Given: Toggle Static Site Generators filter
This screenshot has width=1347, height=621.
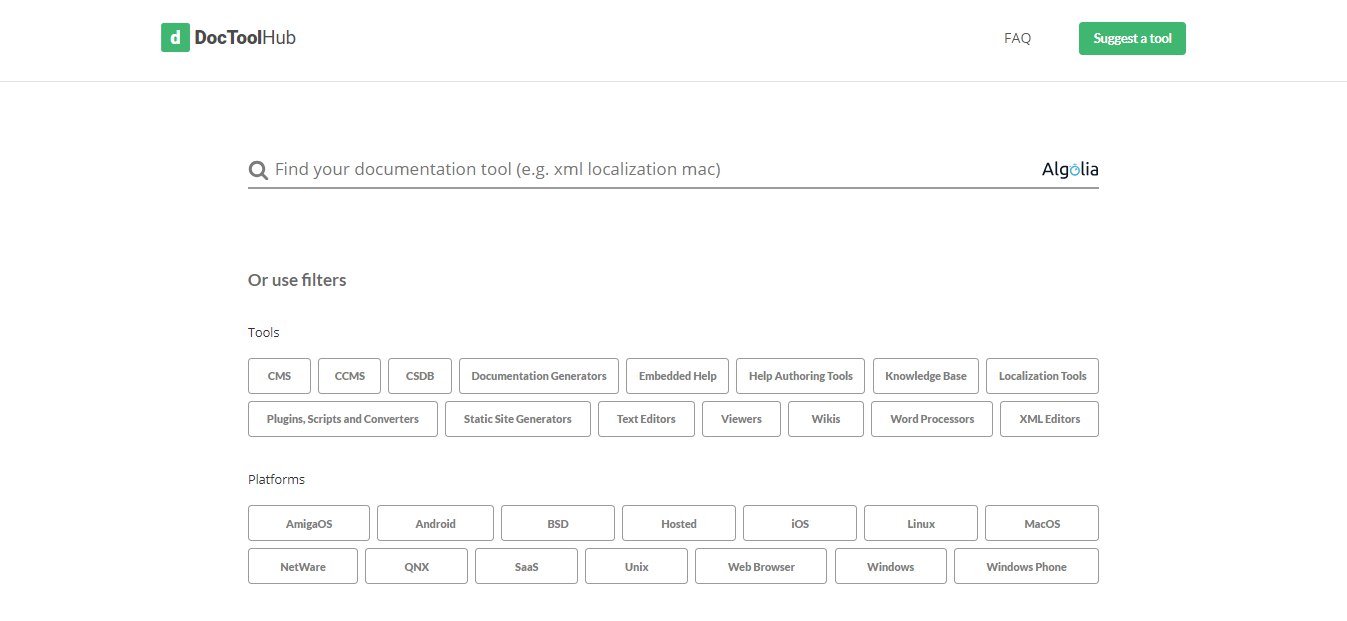Looking at the screenshot, I should point(517,419).
